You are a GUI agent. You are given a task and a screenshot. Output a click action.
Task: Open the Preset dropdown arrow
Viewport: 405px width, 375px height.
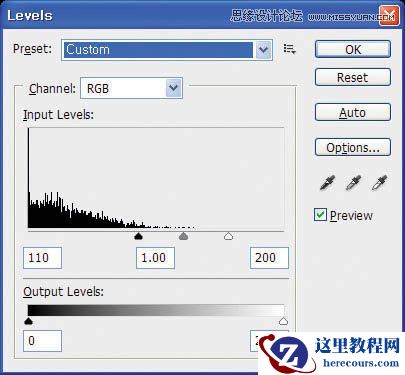coord(264,50)
